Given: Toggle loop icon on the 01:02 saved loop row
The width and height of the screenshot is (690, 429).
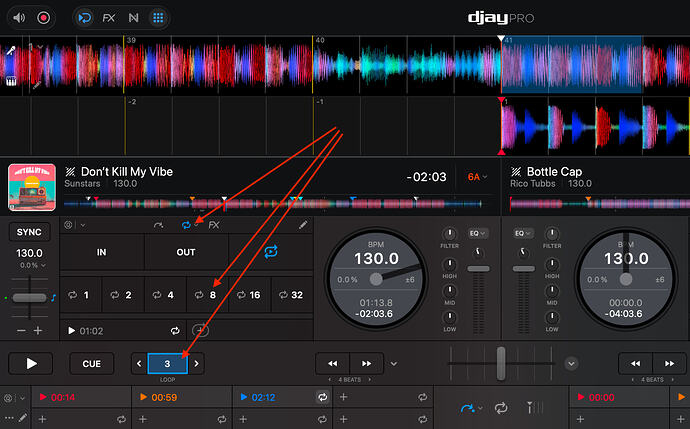Looking at the screenshot, I should [x=175, y=331].
